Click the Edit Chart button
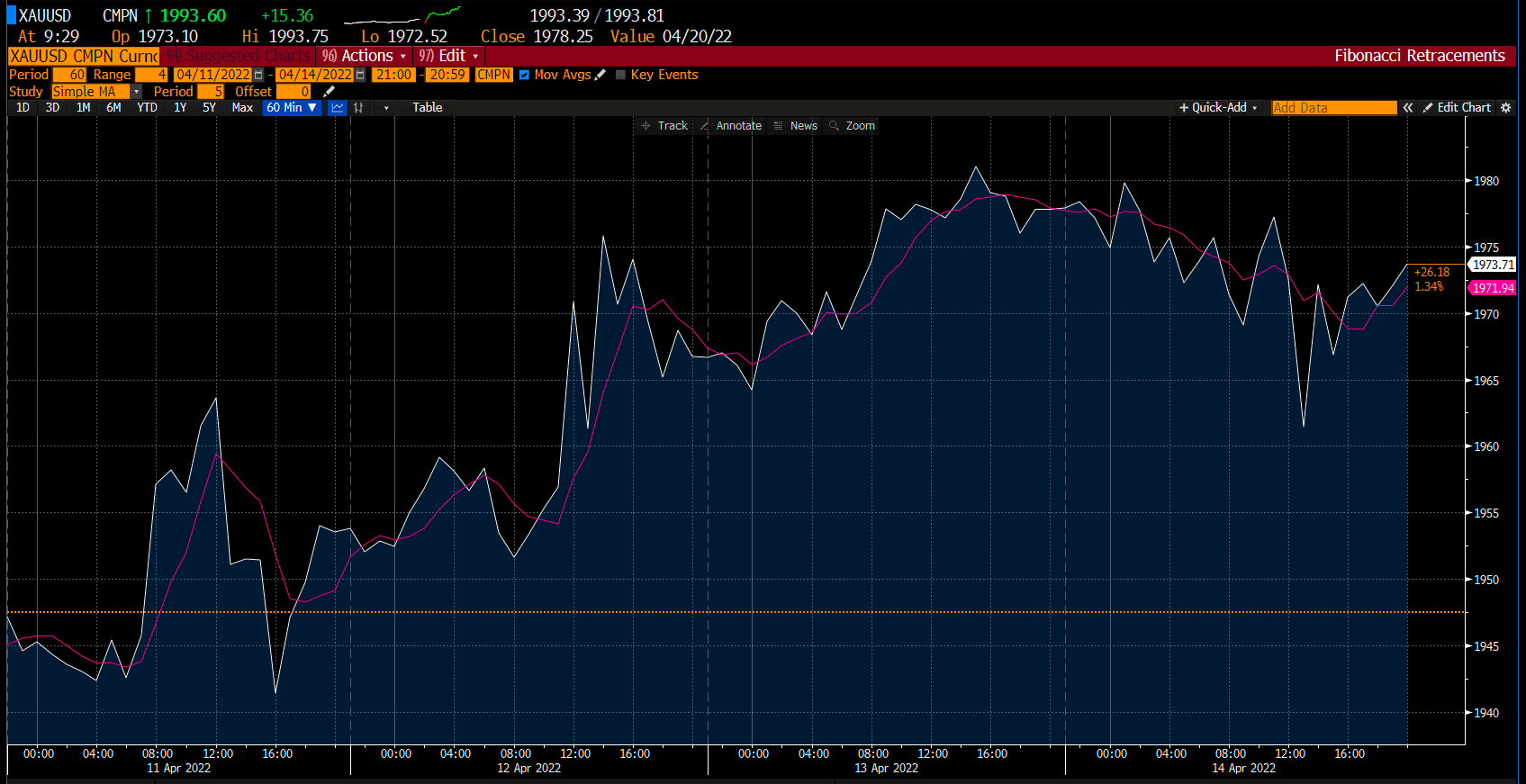 [1457, 108]
